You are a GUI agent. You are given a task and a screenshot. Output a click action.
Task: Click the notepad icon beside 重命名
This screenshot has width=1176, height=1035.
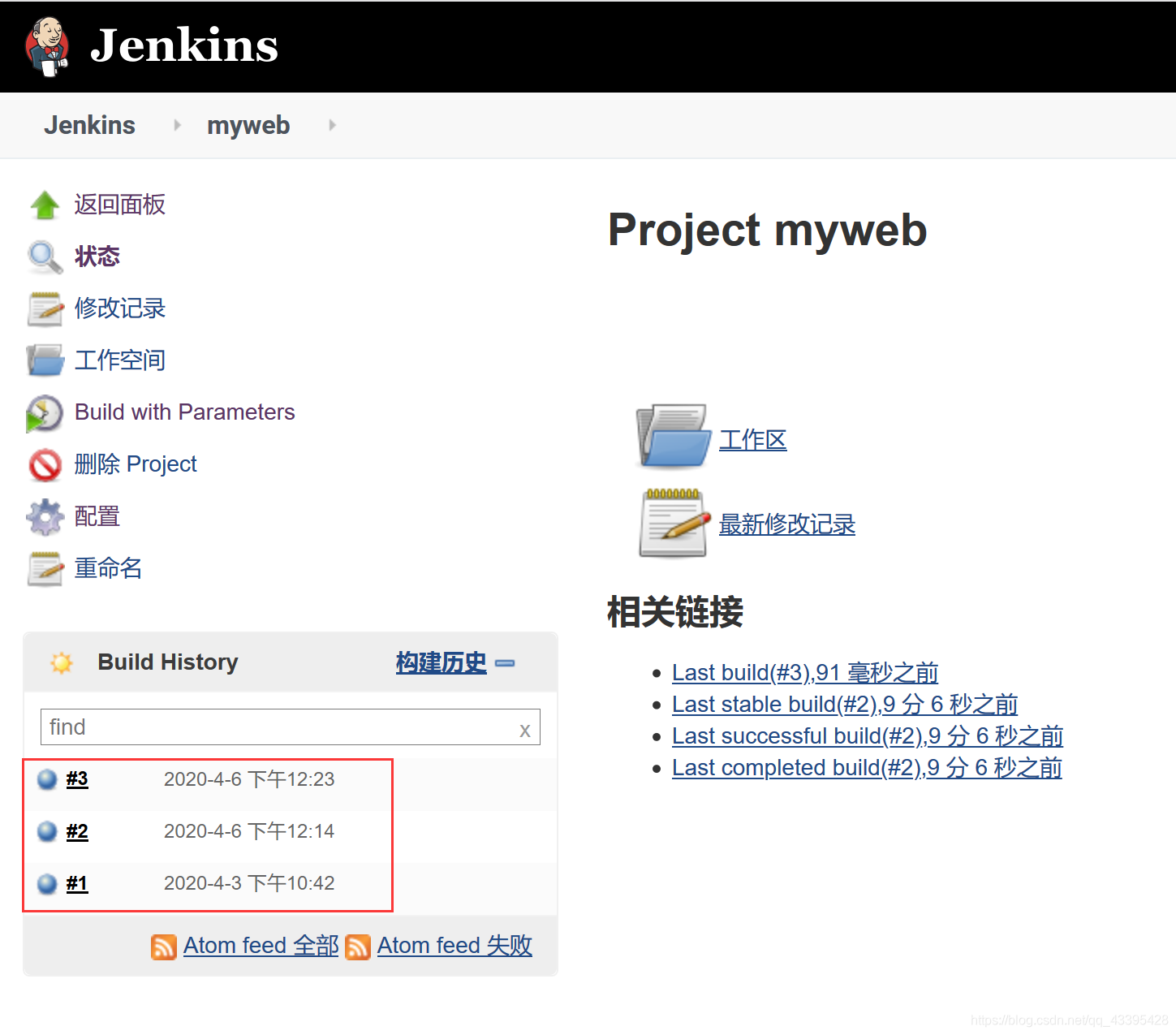pyautogui.click(x=45, y=569)
